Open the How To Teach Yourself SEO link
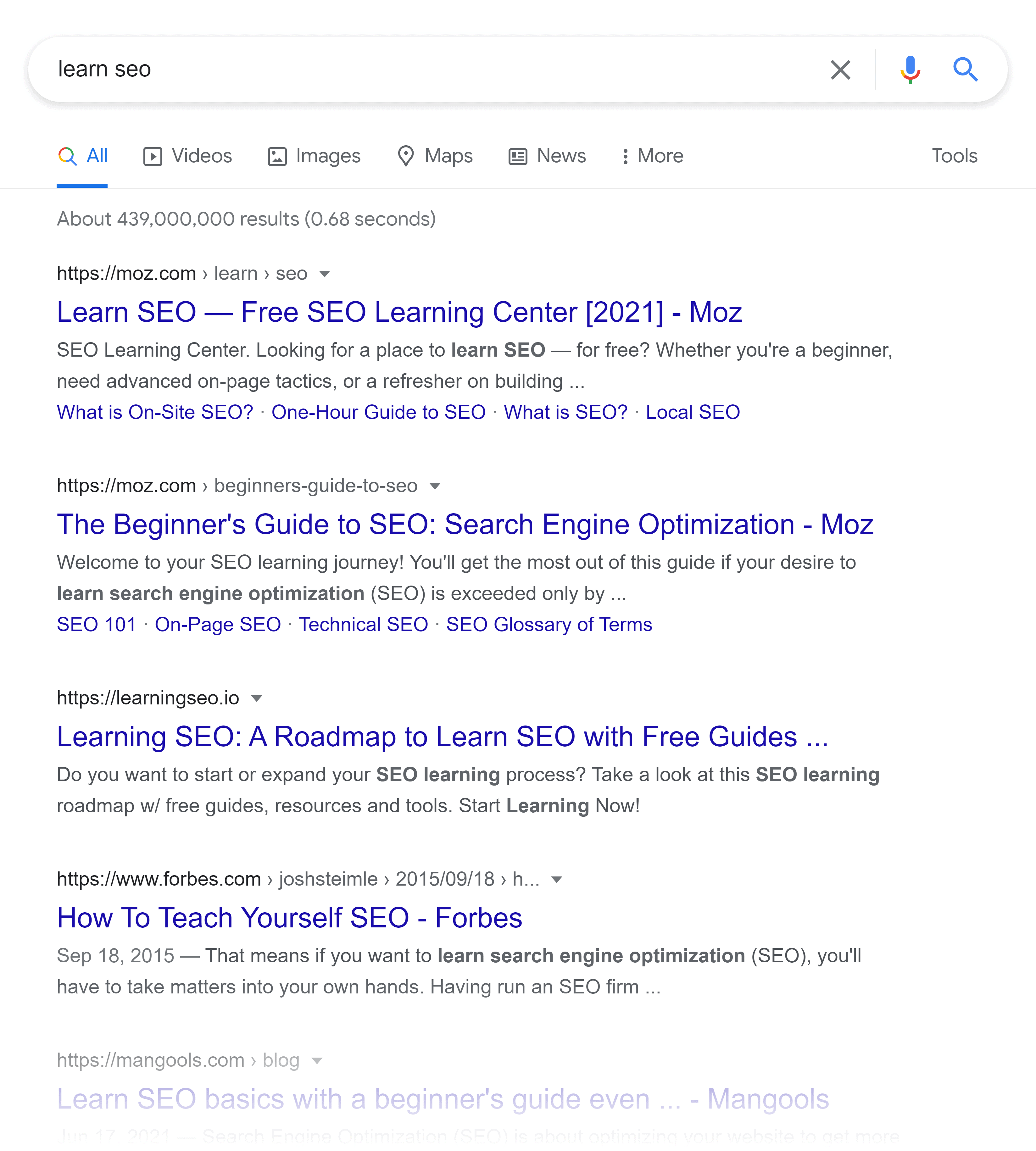The height and width of the screenshot is (1151, 1036). (290, 918)
